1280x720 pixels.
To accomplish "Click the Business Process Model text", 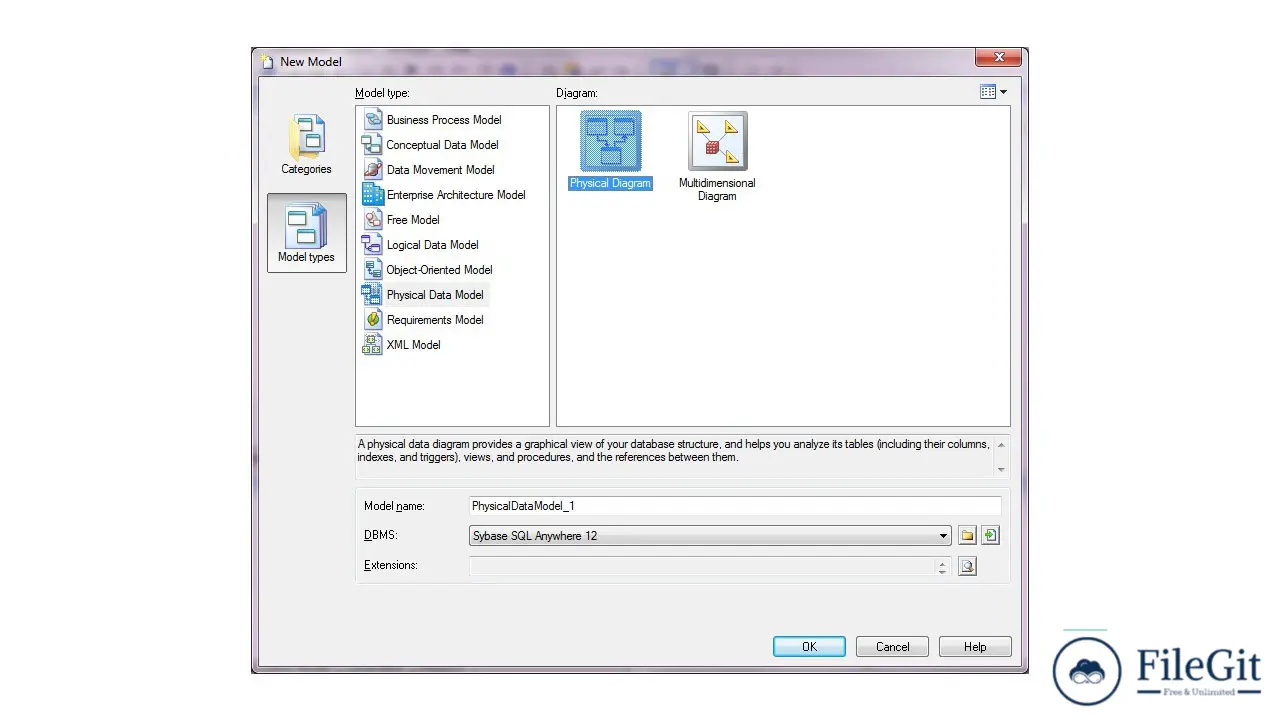I will pos(444,120).
